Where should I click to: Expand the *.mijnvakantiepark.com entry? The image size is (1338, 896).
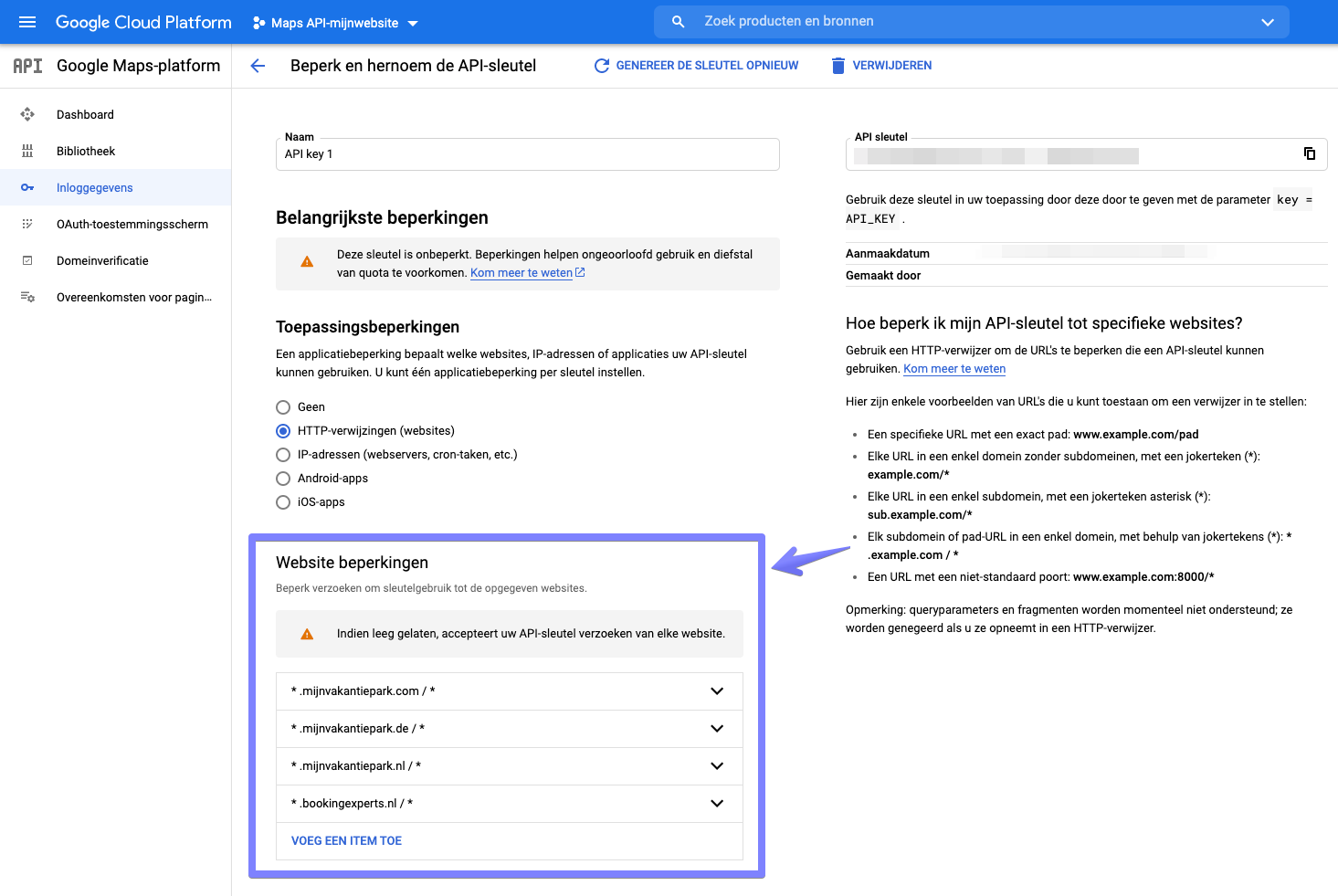[x=717, y=691]
